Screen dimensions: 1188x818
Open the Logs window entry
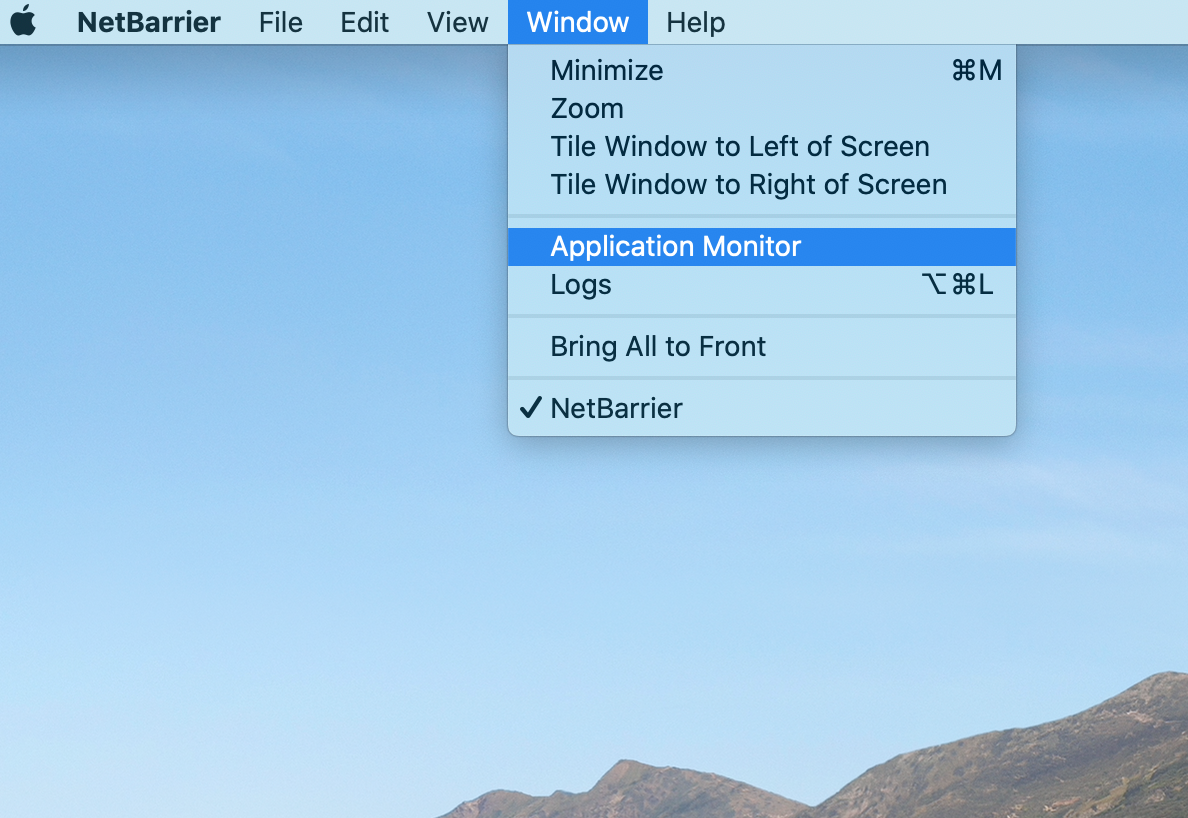(x=761, y=285)
